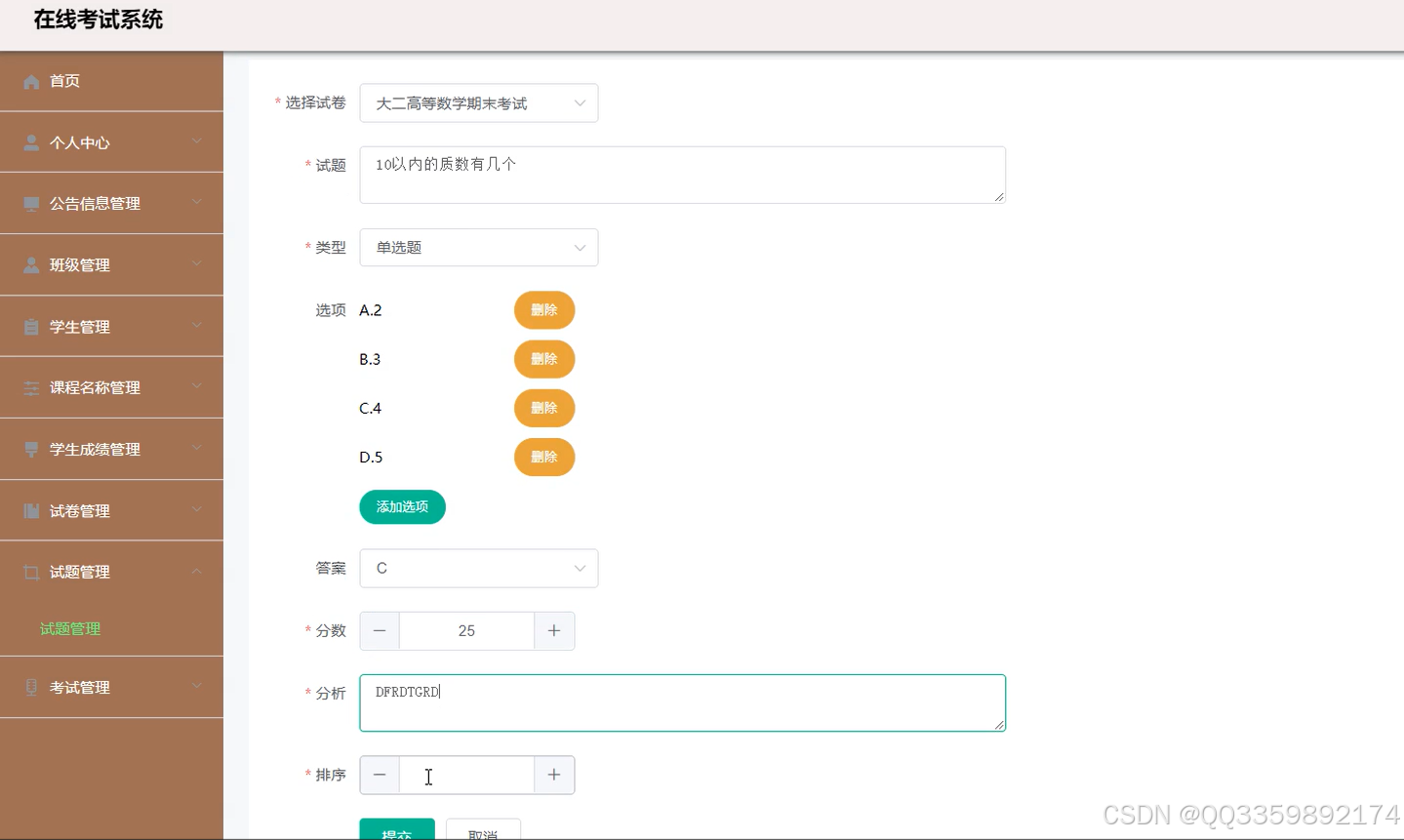Expand 学生管理 with its chevron arrow
Image resolution: width=1404 pixels, height=840 pixels.
pyautogui.click(x=197, y=326)
